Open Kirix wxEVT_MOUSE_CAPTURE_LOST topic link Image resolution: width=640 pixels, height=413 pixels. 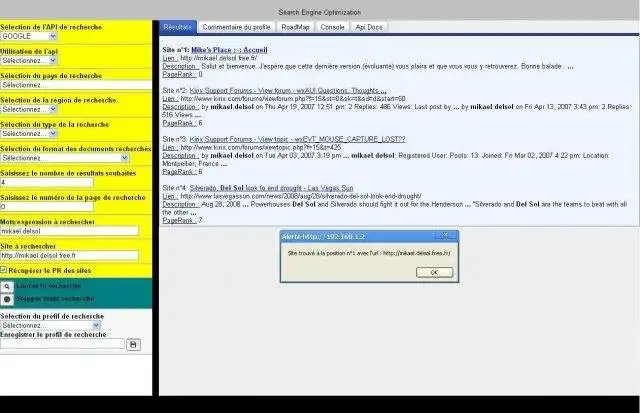coord(298,139)
